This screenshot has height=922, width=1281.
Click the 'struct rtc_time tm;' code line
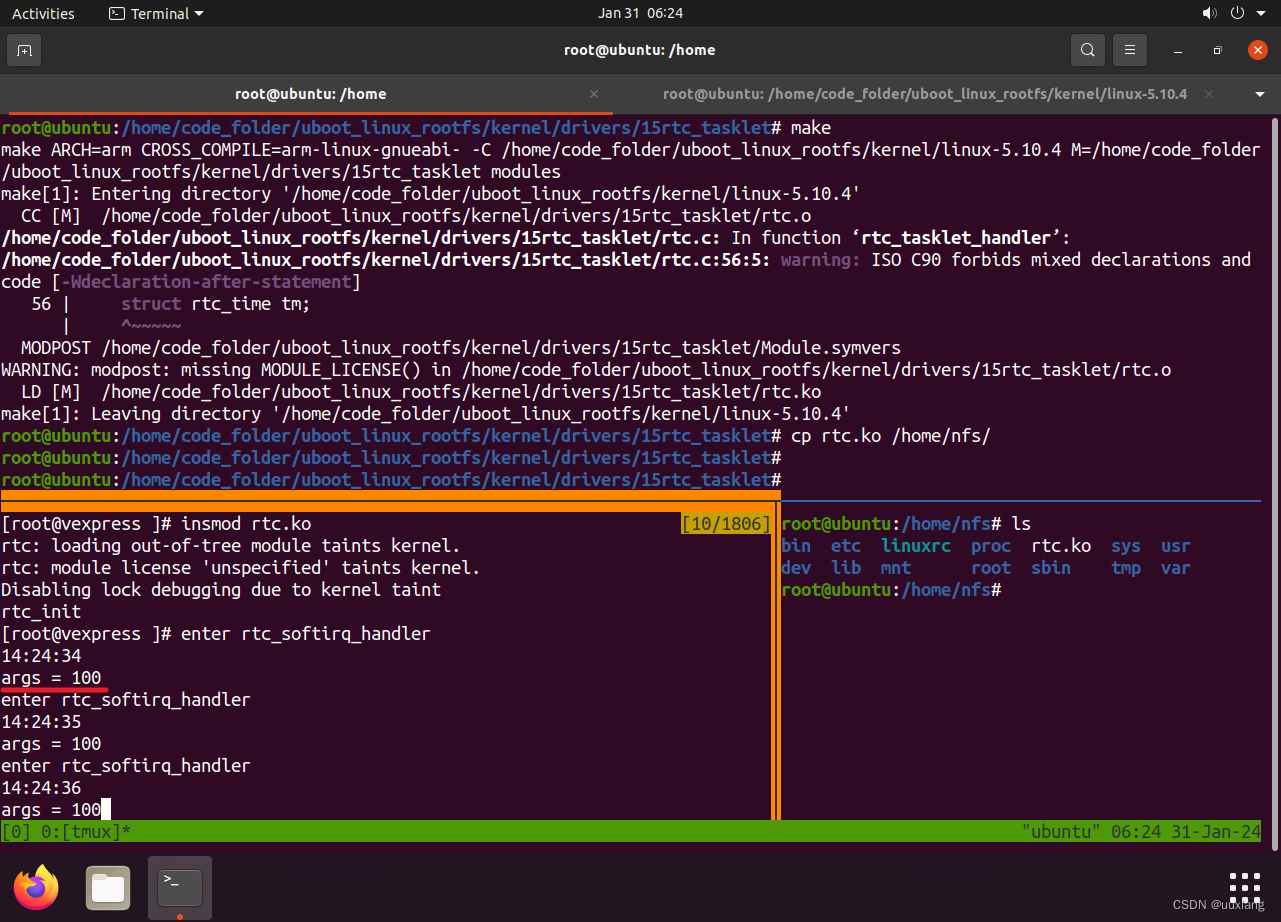[216, 304]
